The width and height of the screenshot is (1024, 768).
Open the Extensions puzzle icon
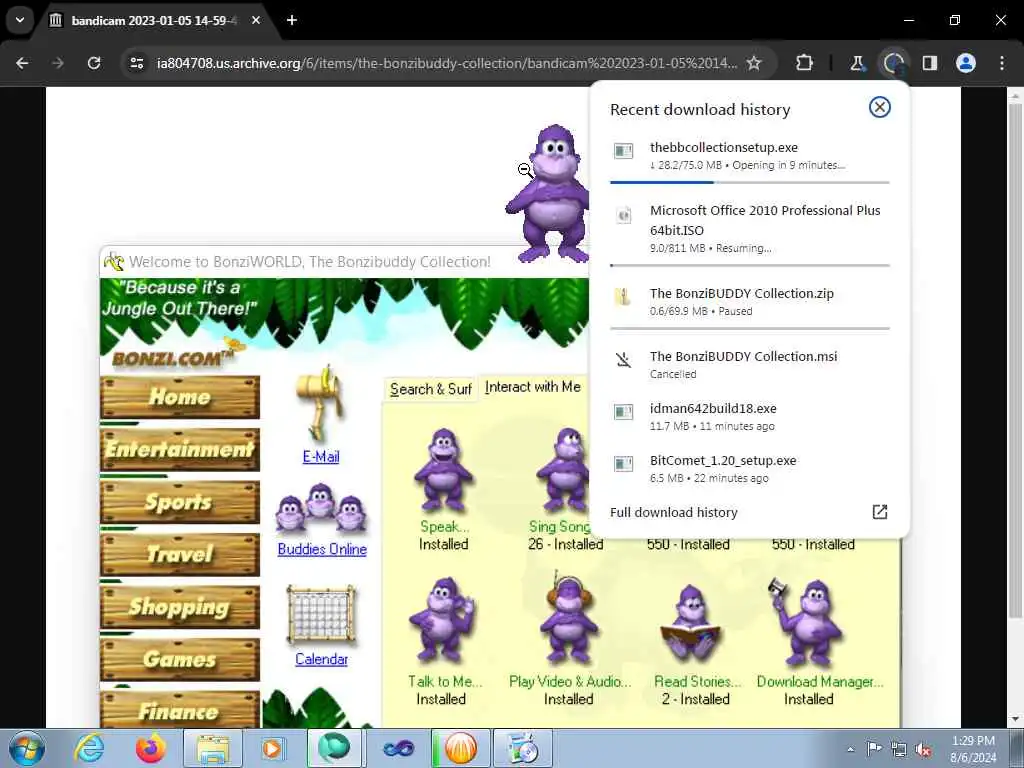[805, 63]
